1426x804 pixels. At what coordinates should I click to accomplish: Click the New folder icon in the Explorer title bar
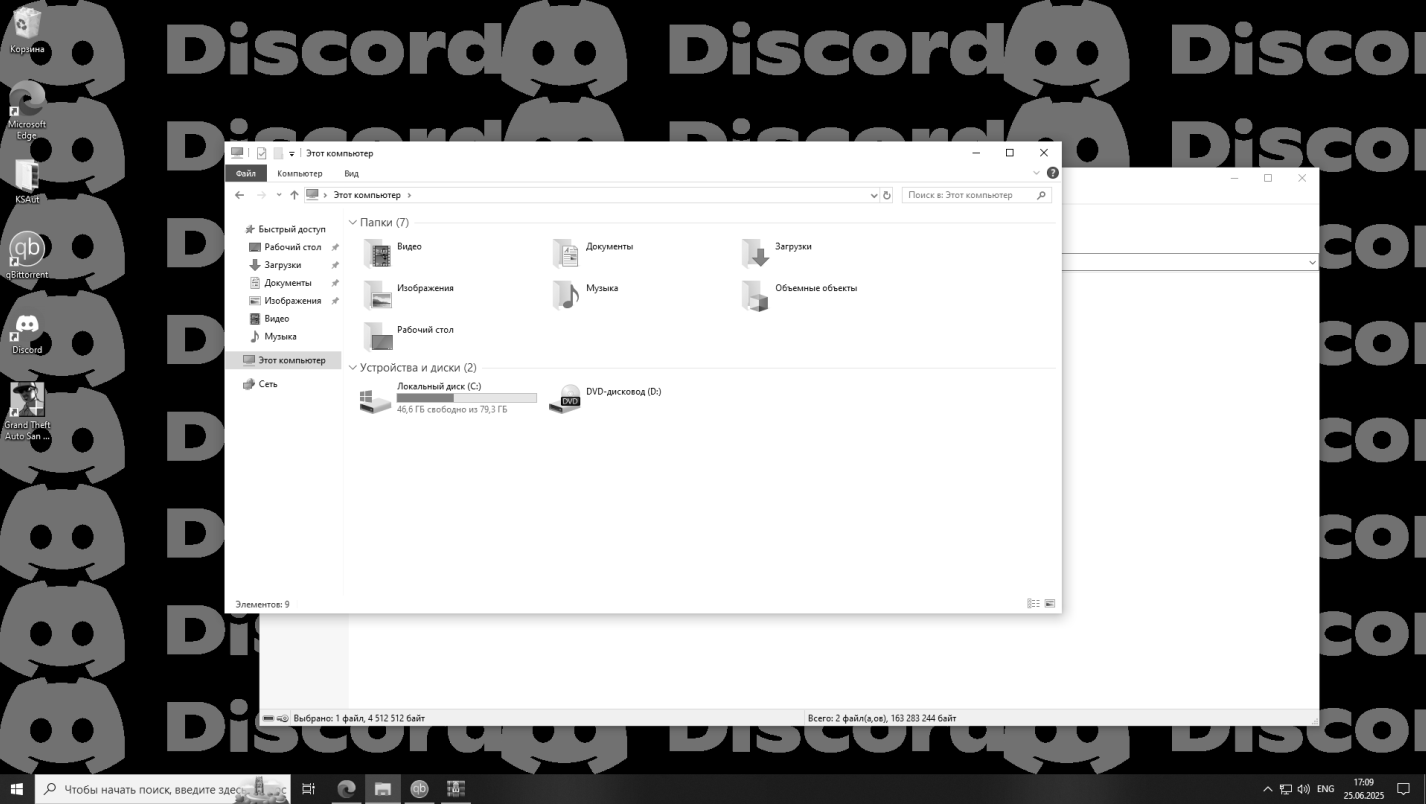[x=278, y=153]
